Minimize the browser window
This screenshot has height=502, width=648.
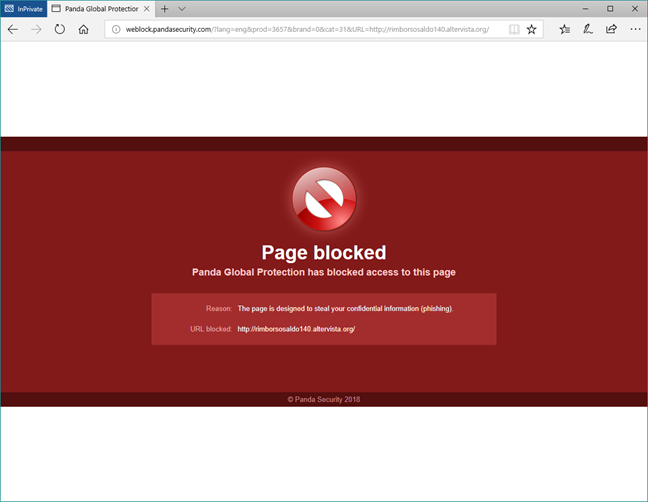pyautogui.click(x=585, y=9)
